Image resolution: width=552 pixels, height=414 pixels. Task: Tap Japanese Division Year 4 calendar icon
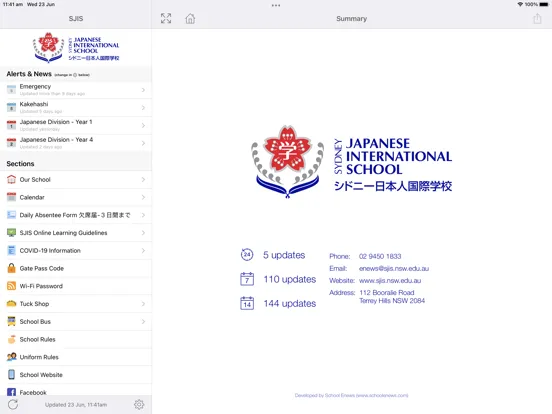tap(11, 143)
